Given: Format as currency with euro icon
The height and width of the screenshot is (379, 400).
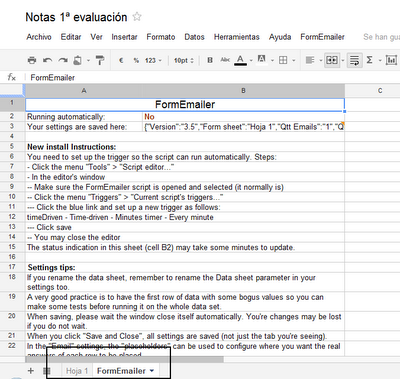Looking at the screenshot, I should tap(121, 60).
